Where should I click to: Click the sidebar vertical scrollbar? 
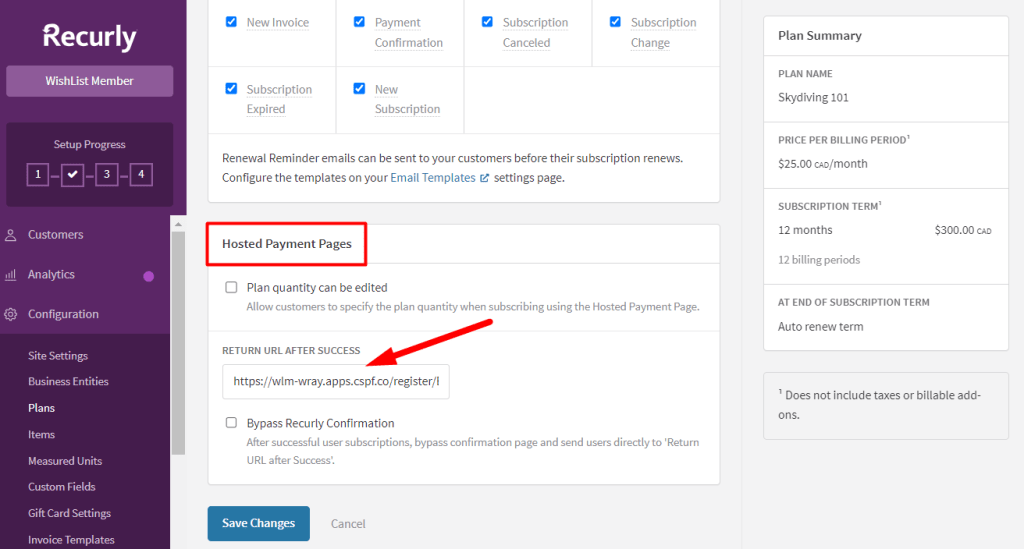point(178,340)
